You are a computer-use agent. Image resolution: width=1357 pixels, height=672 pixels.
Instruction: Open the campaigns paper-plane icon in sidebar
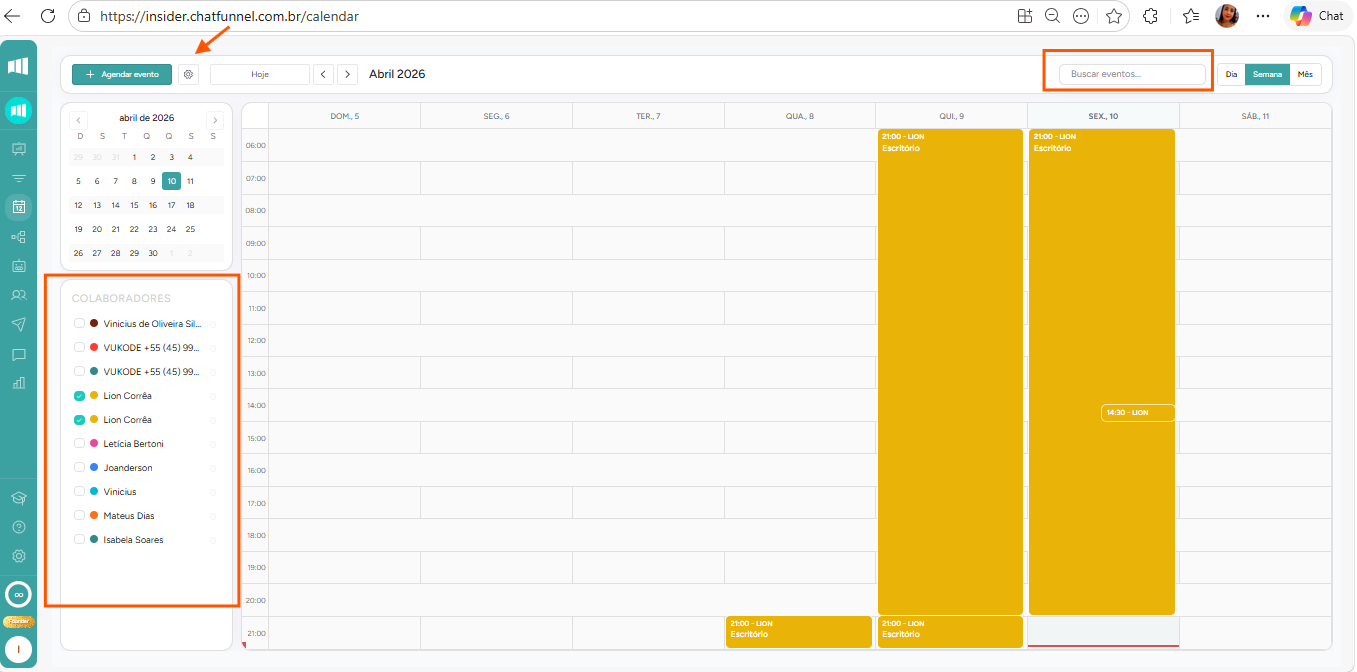click(18, 324)
